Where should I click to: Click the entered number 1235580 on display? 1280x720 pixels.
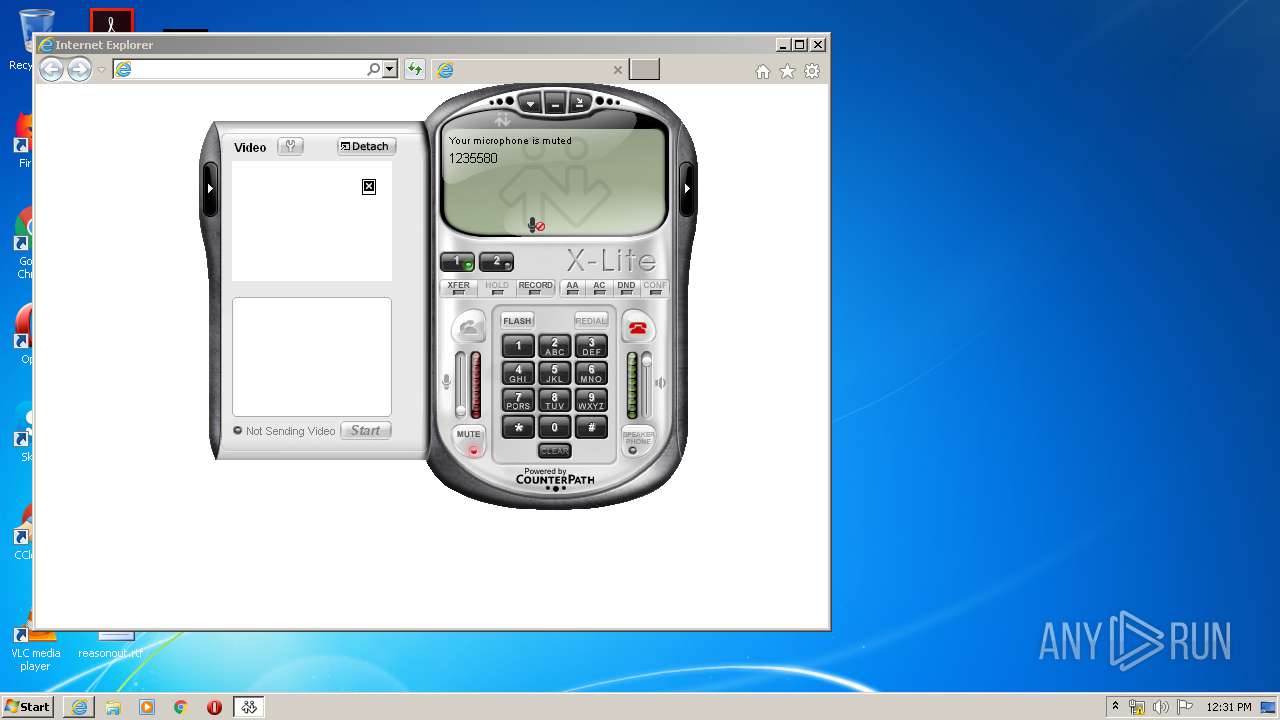(473, 158)
